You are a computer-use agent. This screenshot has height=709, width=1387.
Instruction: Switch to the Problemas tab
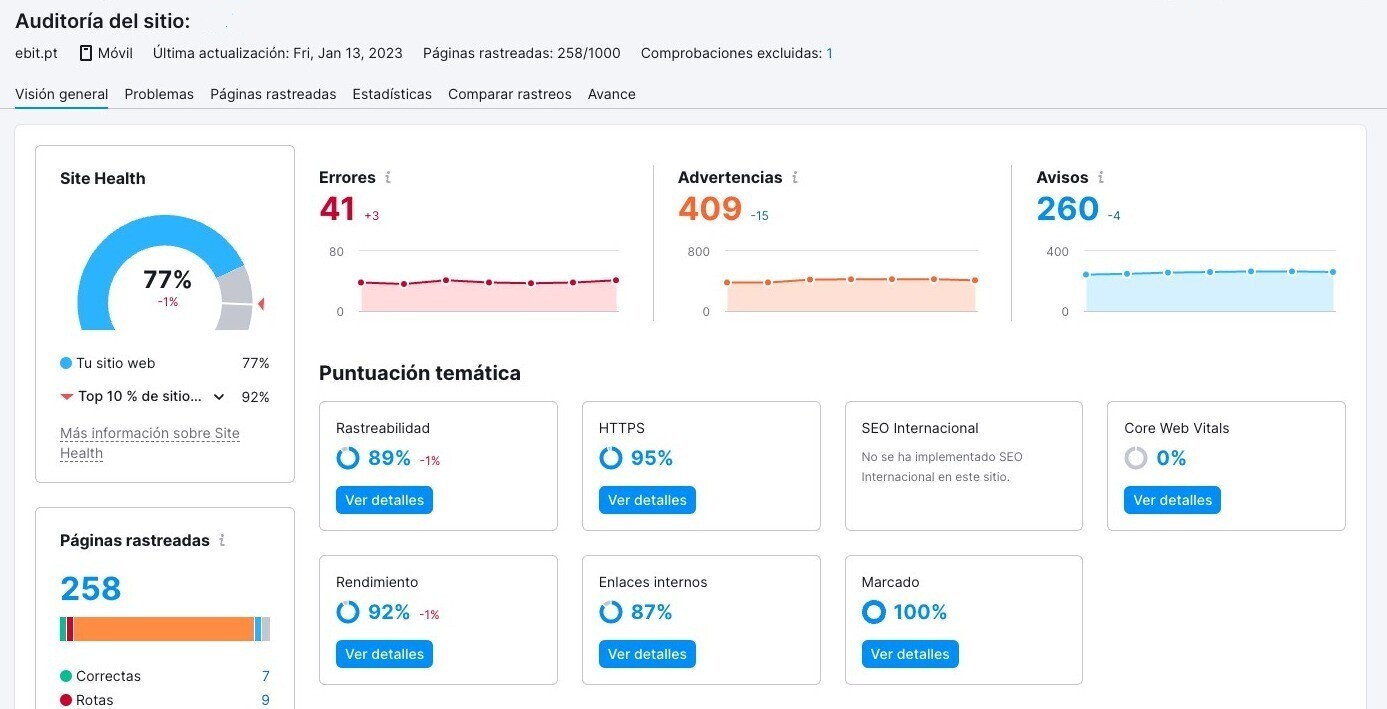[x=158, y=94]
